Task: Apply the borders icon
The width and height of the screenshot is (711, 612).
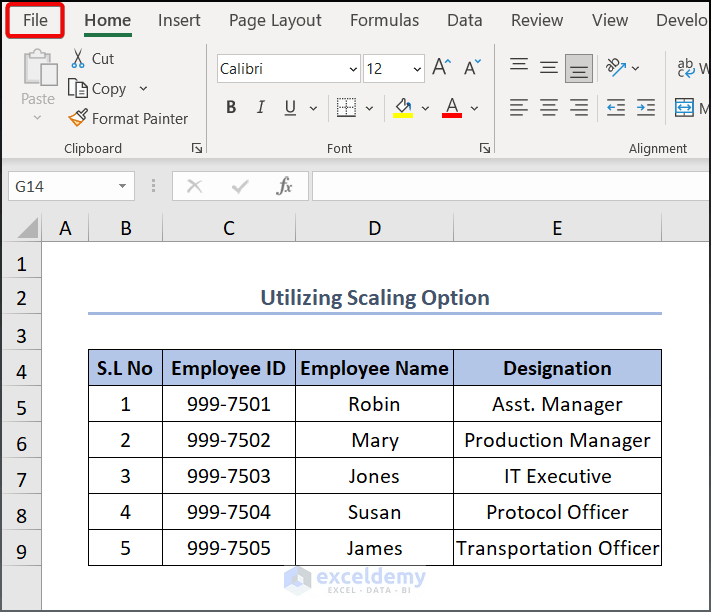Action: click(346, 108)
